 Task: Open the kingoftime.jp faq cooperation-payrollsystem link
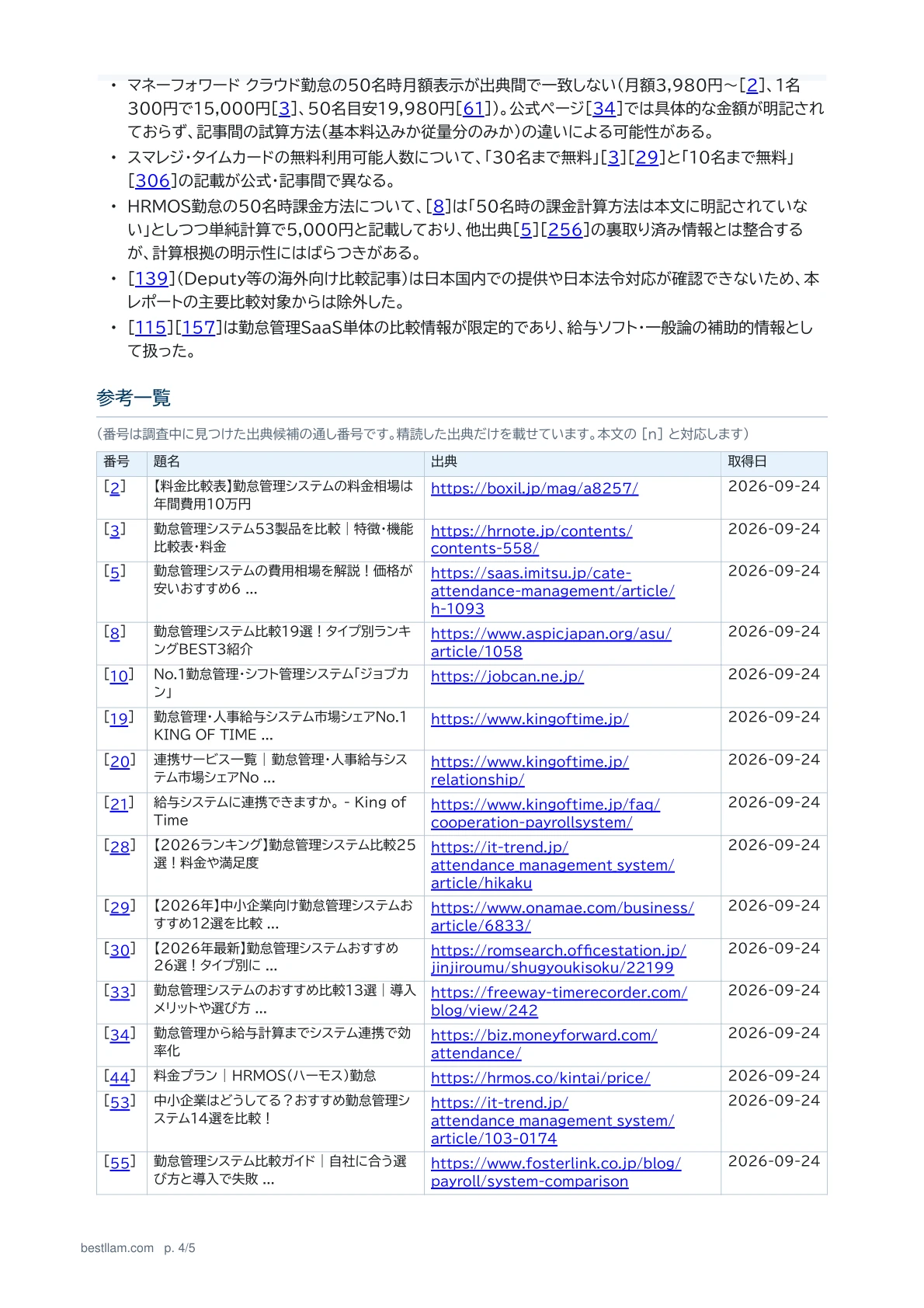click(545, 813)
